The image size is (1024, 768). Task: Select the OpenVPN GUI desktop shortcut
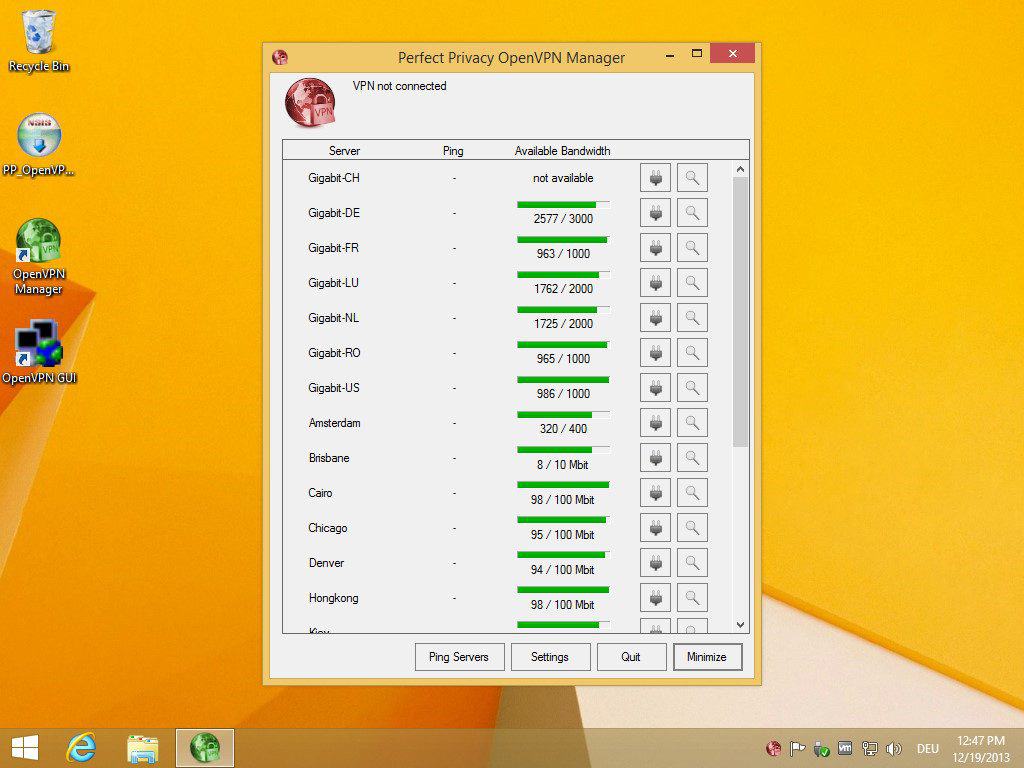coord(39,351)
